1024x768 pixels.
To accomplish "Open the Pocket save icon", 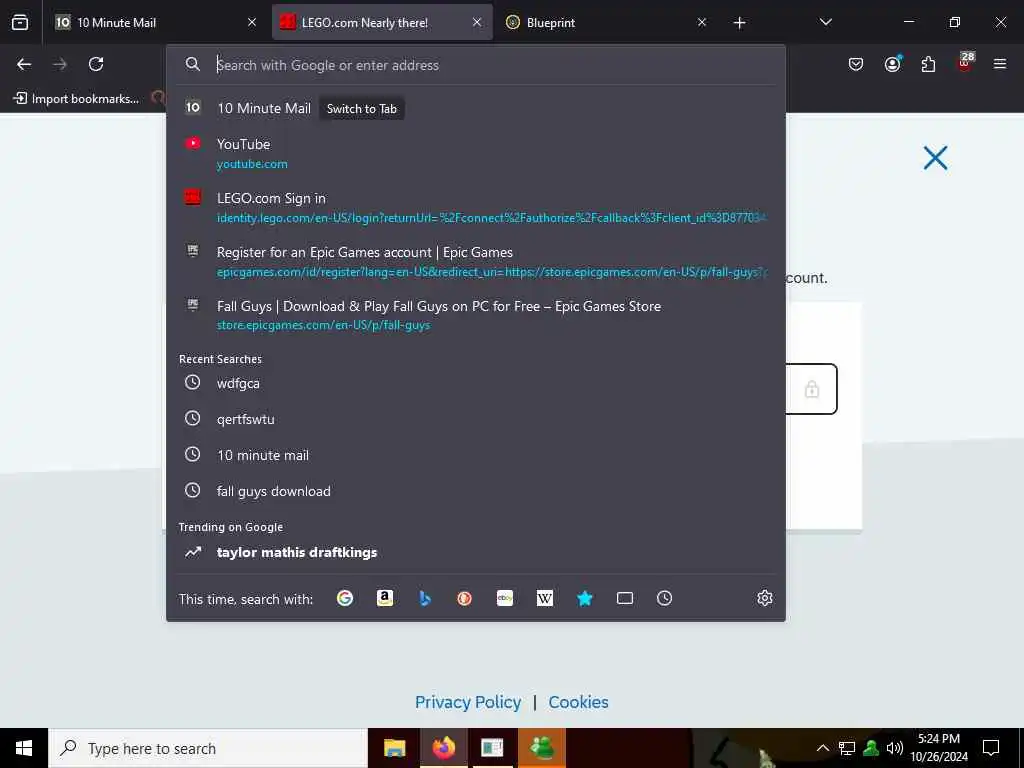I will coord(856,64).
